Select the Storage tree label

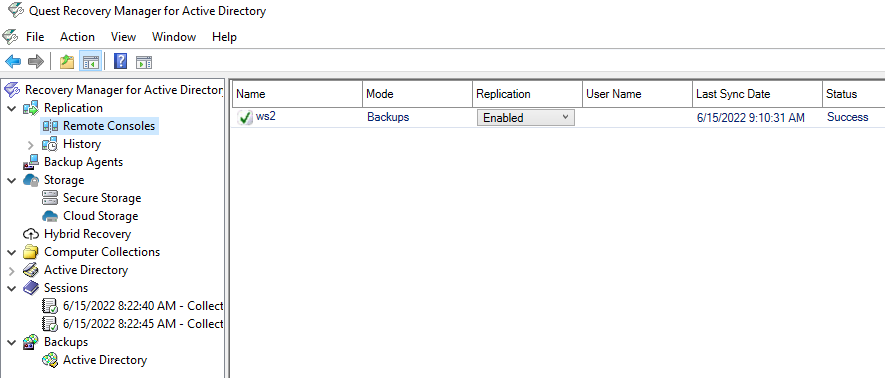[64, 180]
